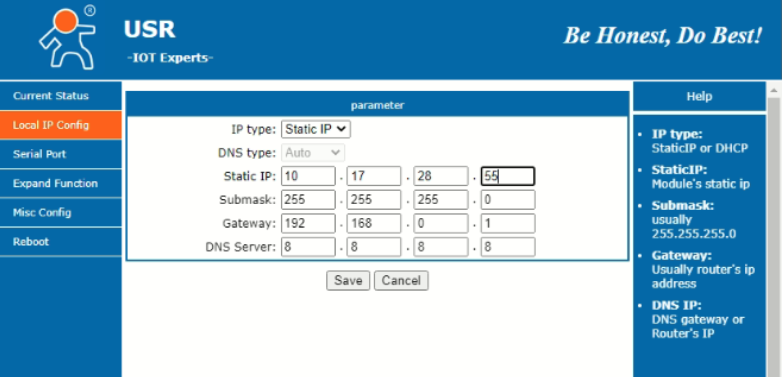Click Static IP first octet field
This screenshot has height=377, width=782.
pos(308,176)
